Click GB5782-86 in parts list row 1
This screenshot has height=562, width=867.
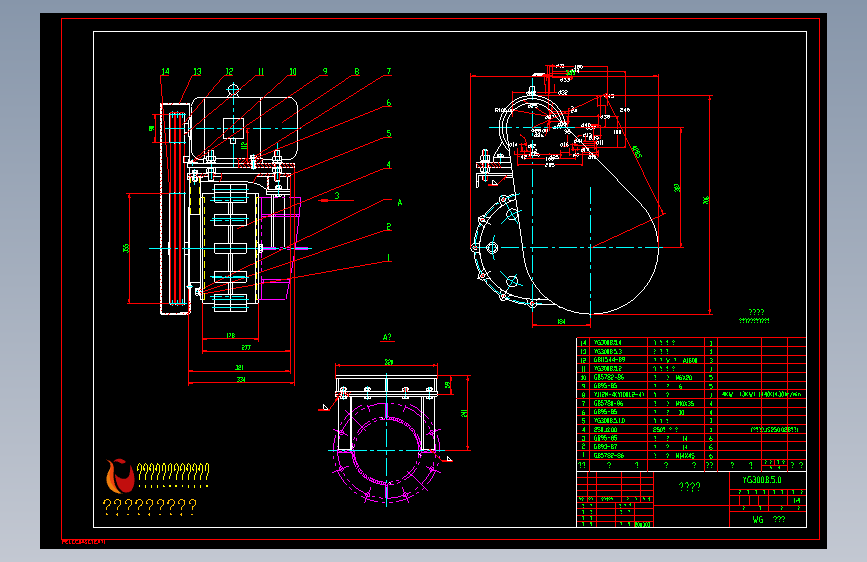(x=608, y=456)
